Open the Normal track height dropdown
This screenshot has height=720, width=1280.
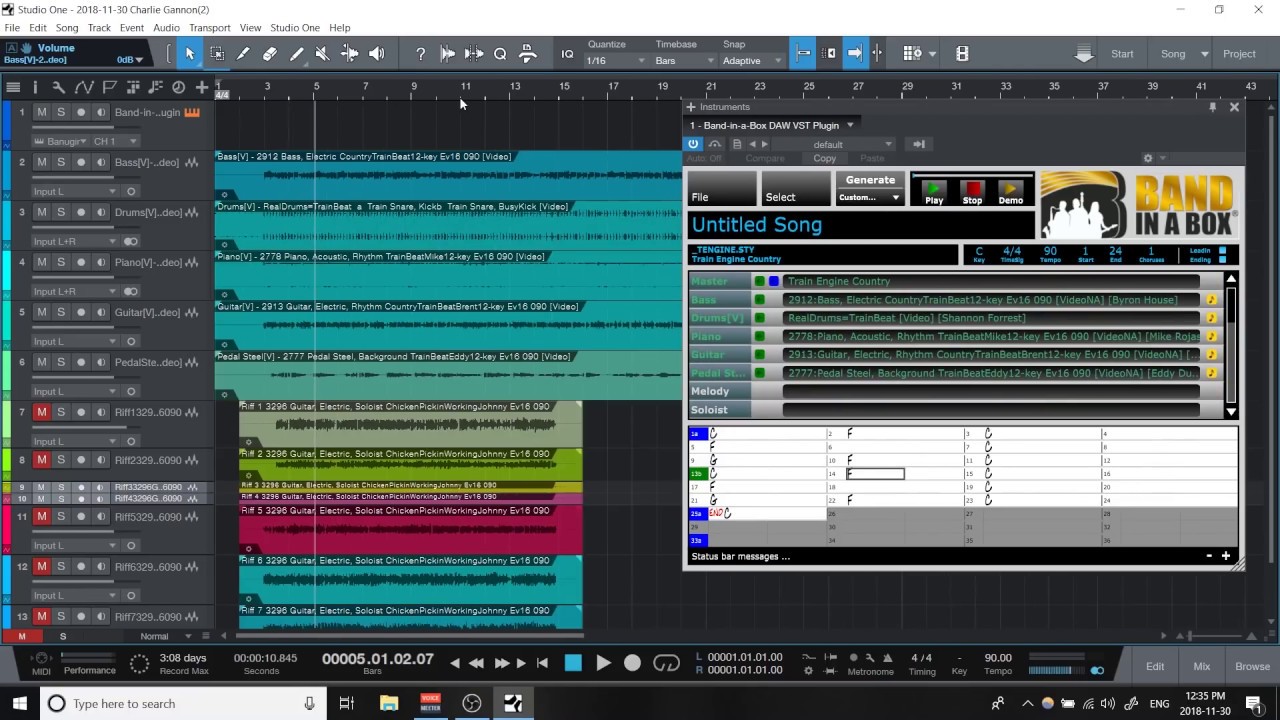[x=164, y=636]
